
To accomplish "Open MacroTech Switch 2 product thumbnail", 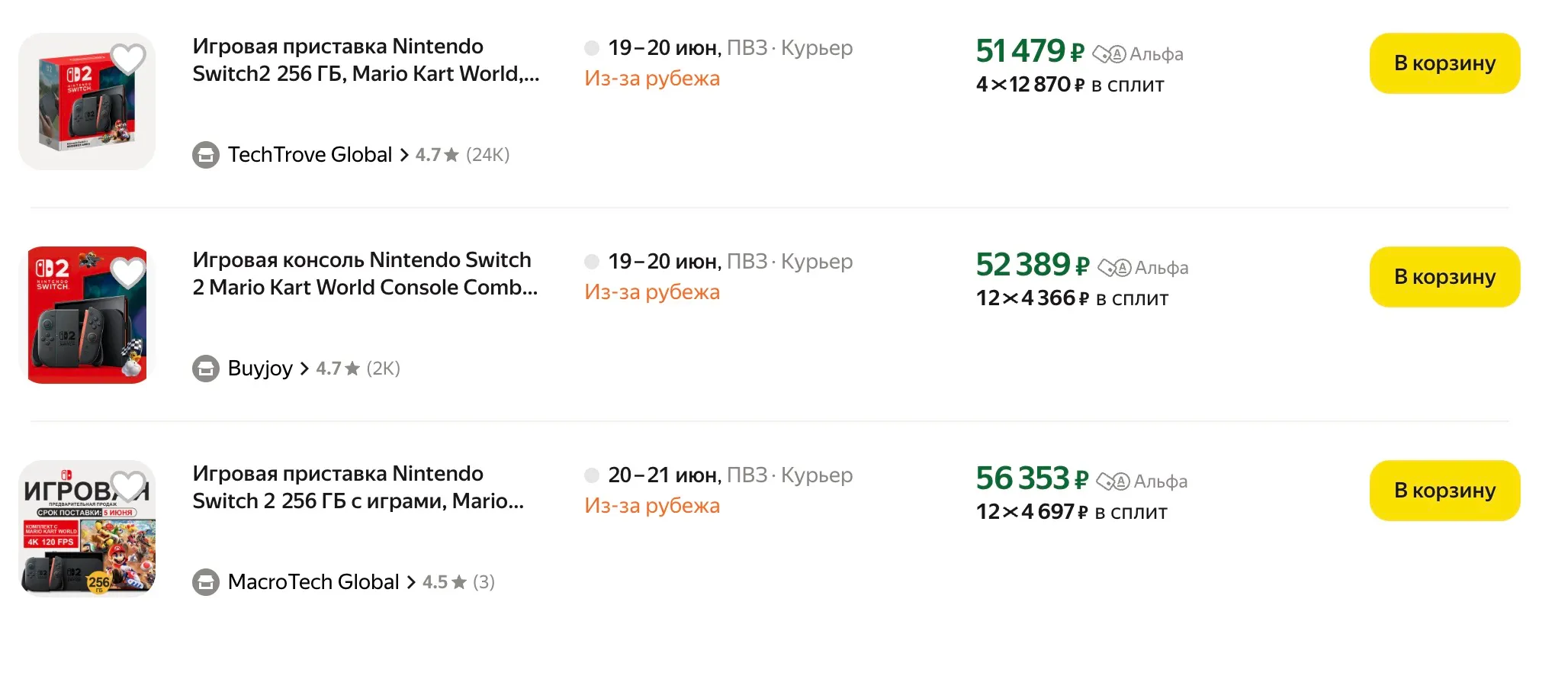I will pyautogui.click(x=87, y=528).
